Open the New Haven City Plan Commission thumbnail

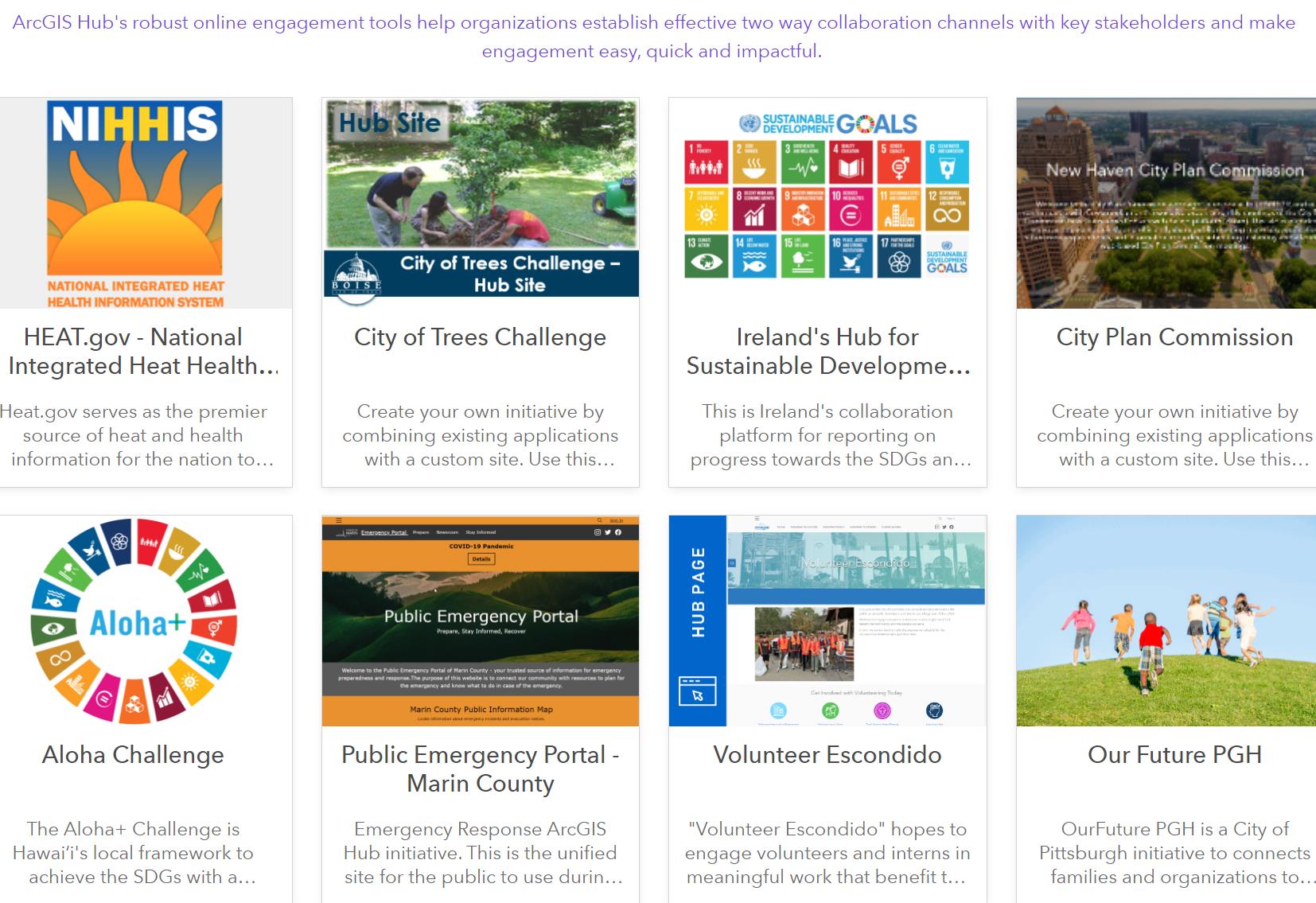[1166, 203]
